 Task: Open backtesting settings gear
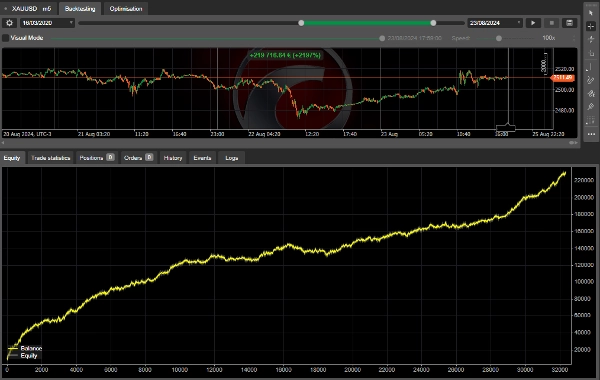9,23
